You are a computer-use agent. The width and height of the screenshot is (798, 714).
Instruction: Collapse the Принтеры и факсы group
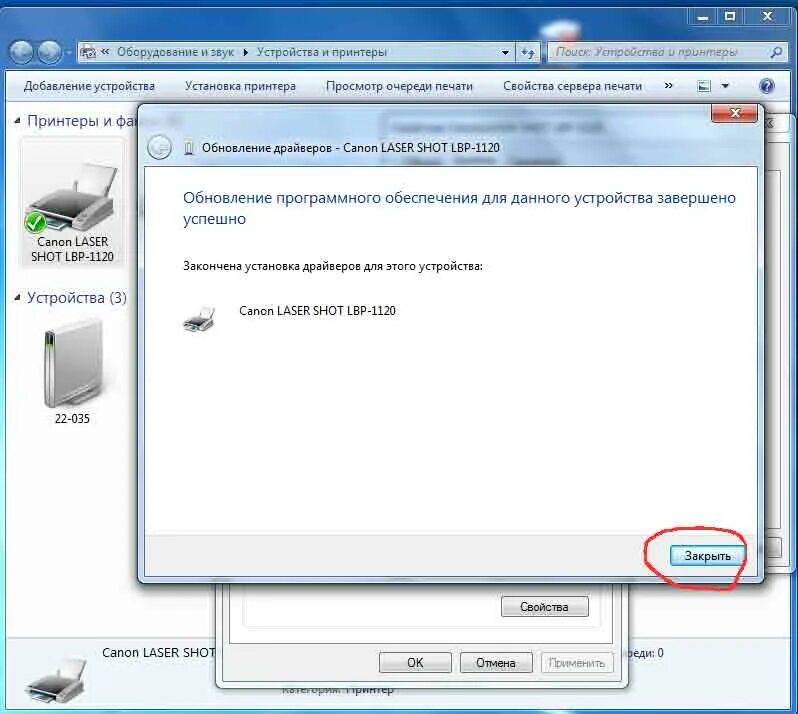pos(17,121)
